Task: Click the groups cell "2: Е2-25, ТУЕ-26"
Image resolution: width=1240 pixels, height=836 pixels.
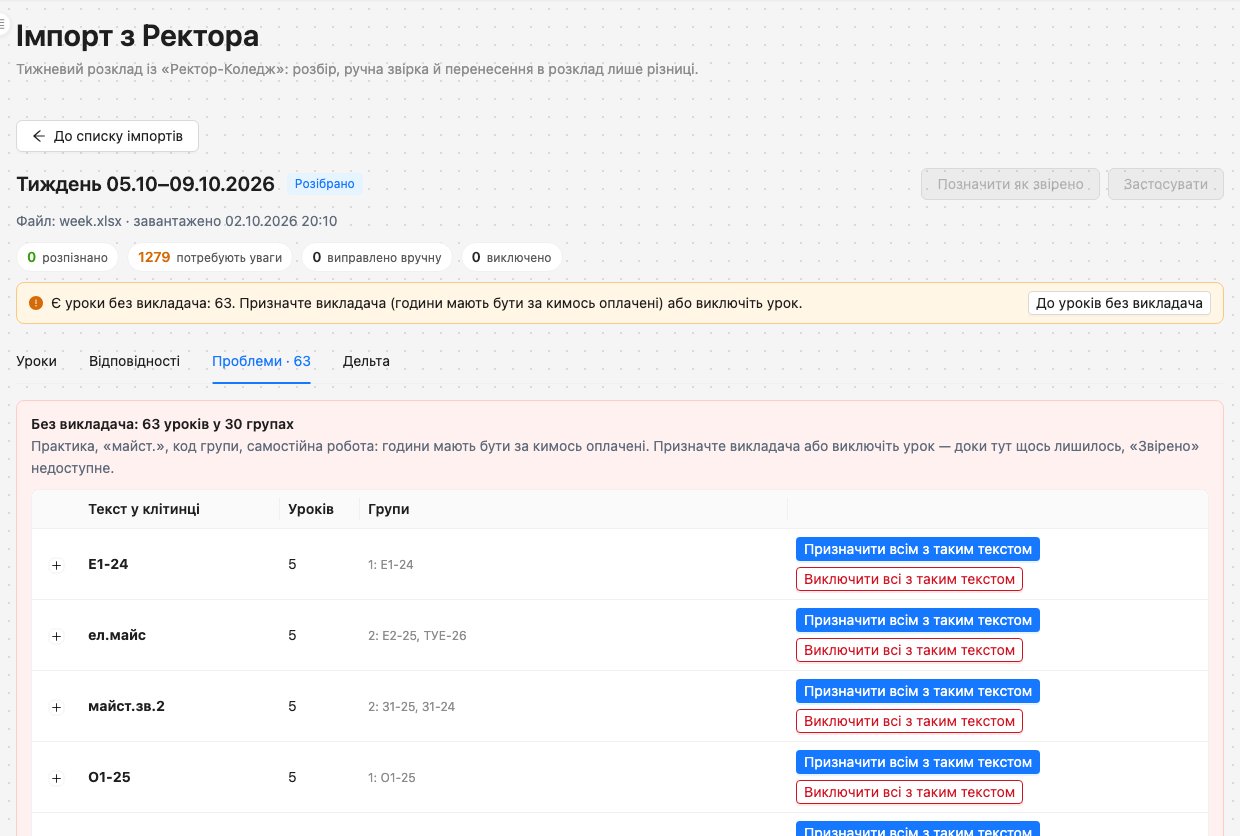Action: [x=417, y=636]
